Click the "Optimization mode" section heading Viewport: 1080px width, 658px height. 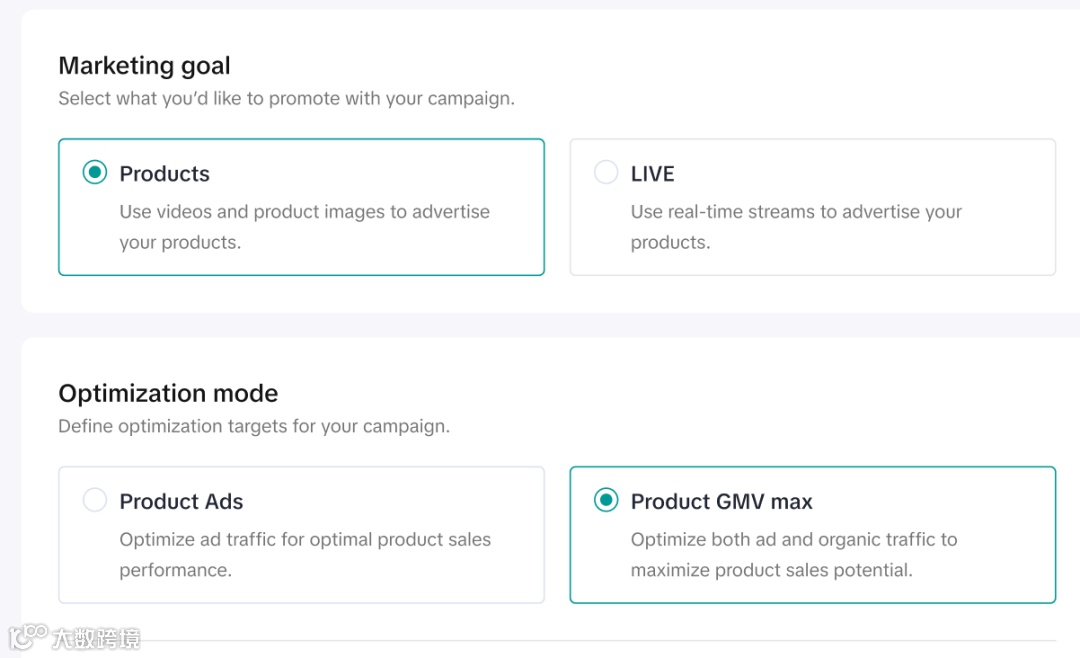168,393
